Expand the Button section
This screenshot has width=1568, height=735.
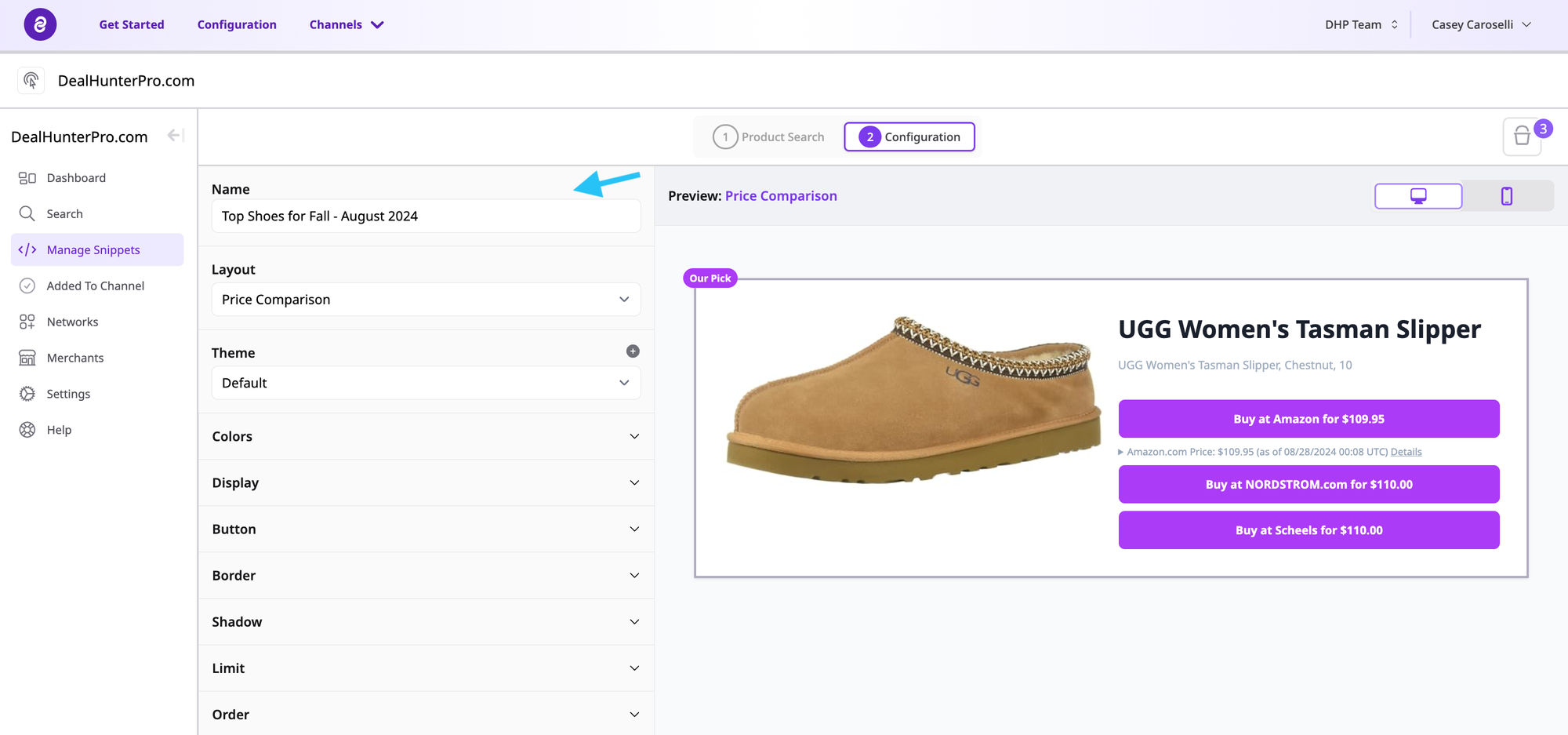click(426, 529)
